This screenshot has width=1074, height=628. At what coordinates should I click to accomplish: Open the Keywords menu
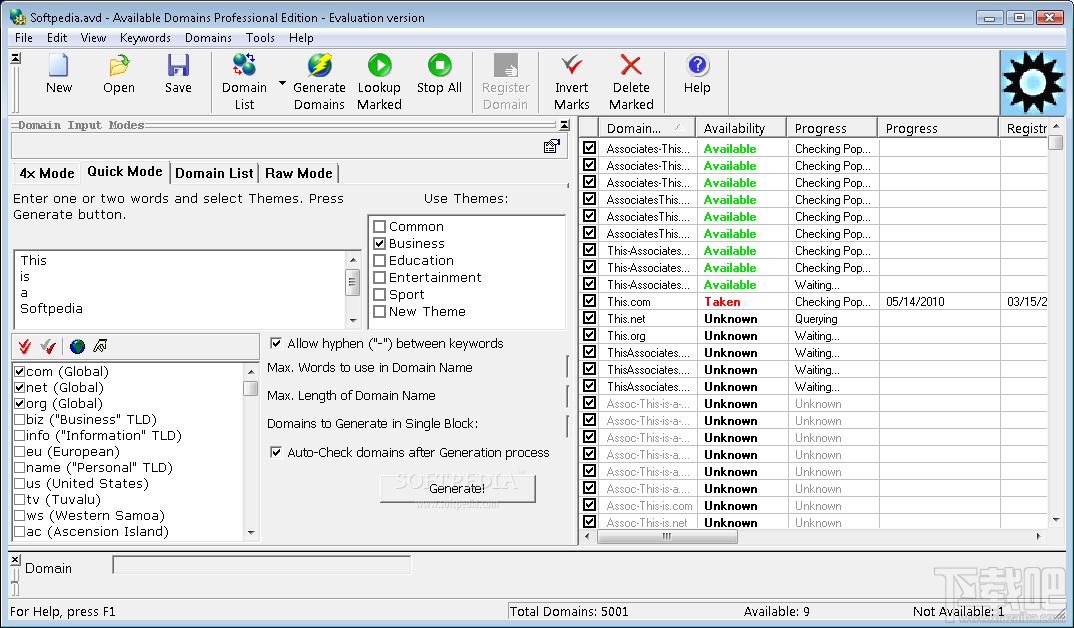(x=145, y=38)
